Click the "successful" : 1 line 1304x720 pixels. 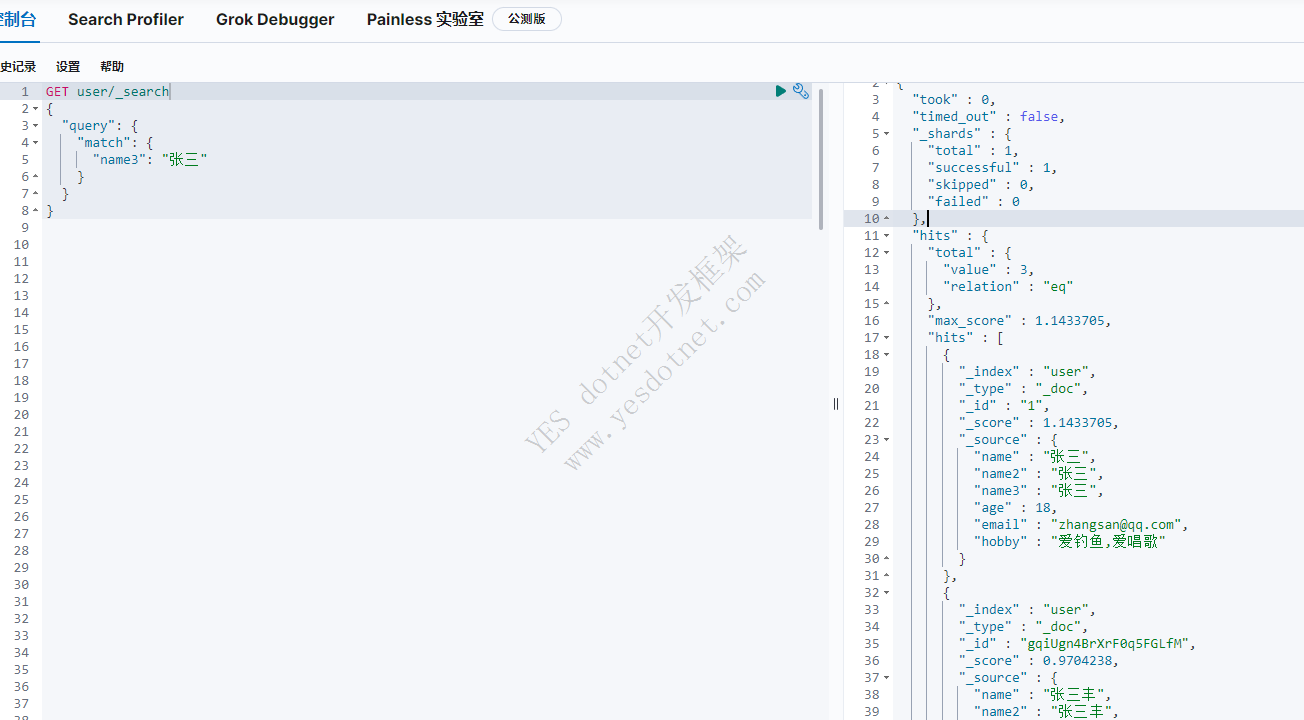pyautogui.click(x=992, y=167)
